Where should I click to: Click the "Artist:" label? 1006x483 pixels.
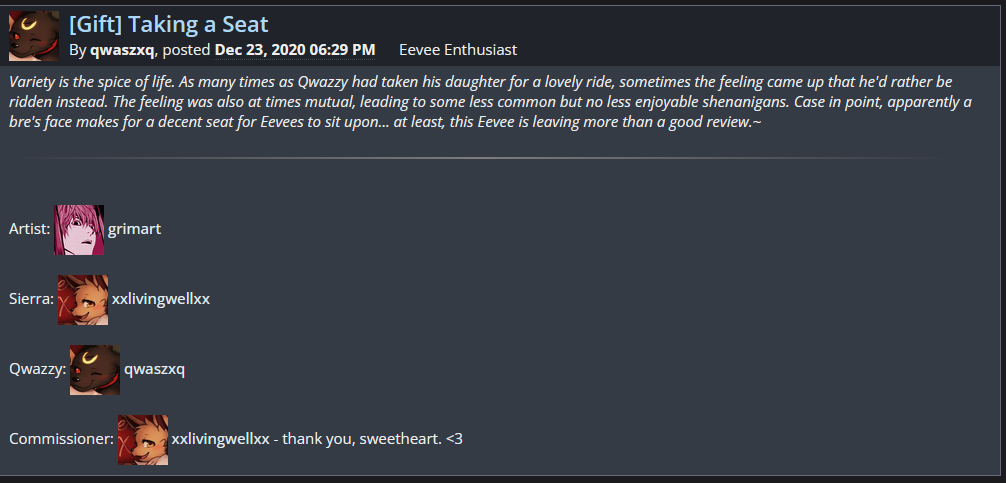coord(29,229)
